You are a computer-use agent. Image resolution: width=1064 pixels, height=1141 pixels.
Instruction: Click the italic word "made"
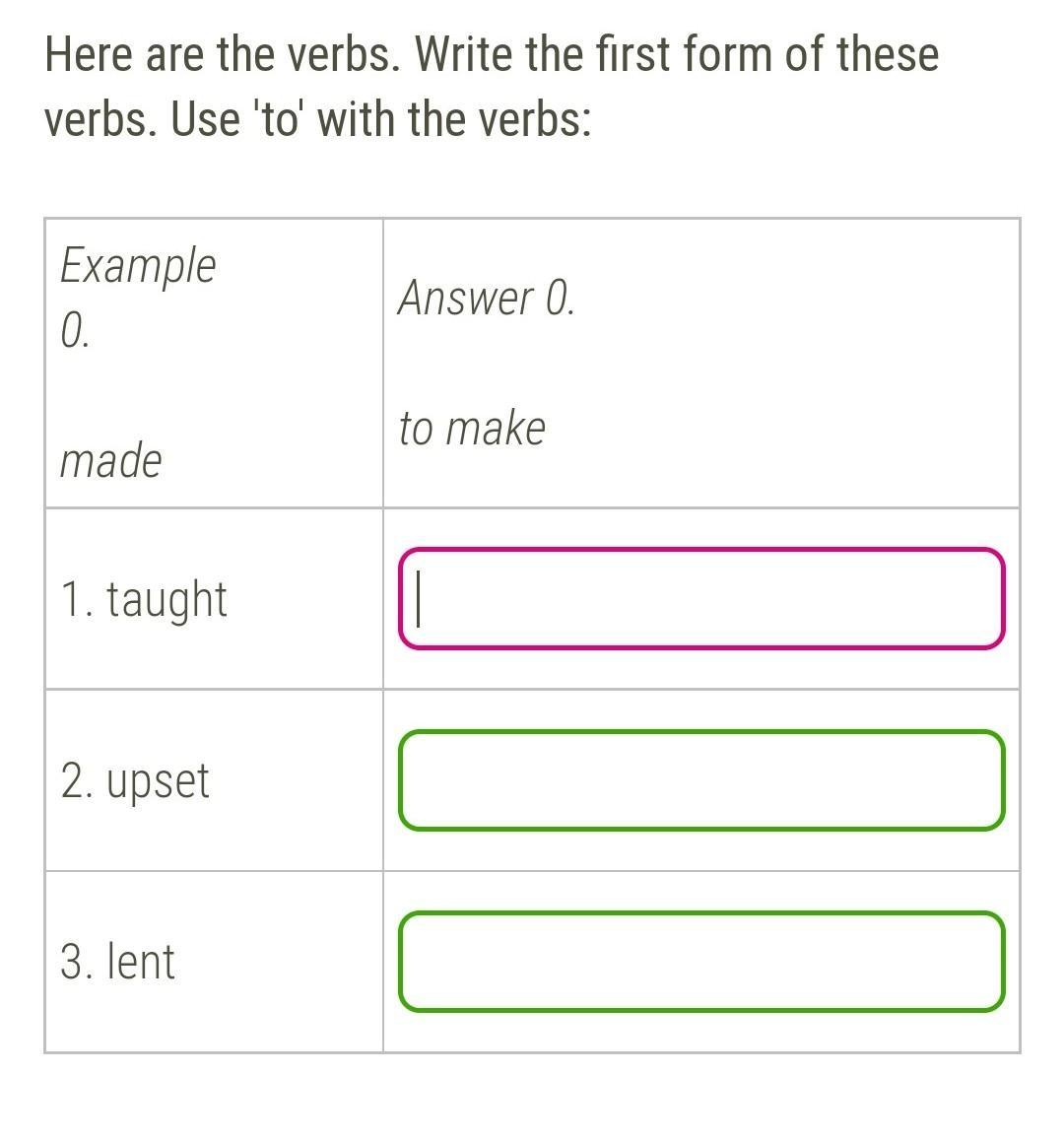pos(110,460)
